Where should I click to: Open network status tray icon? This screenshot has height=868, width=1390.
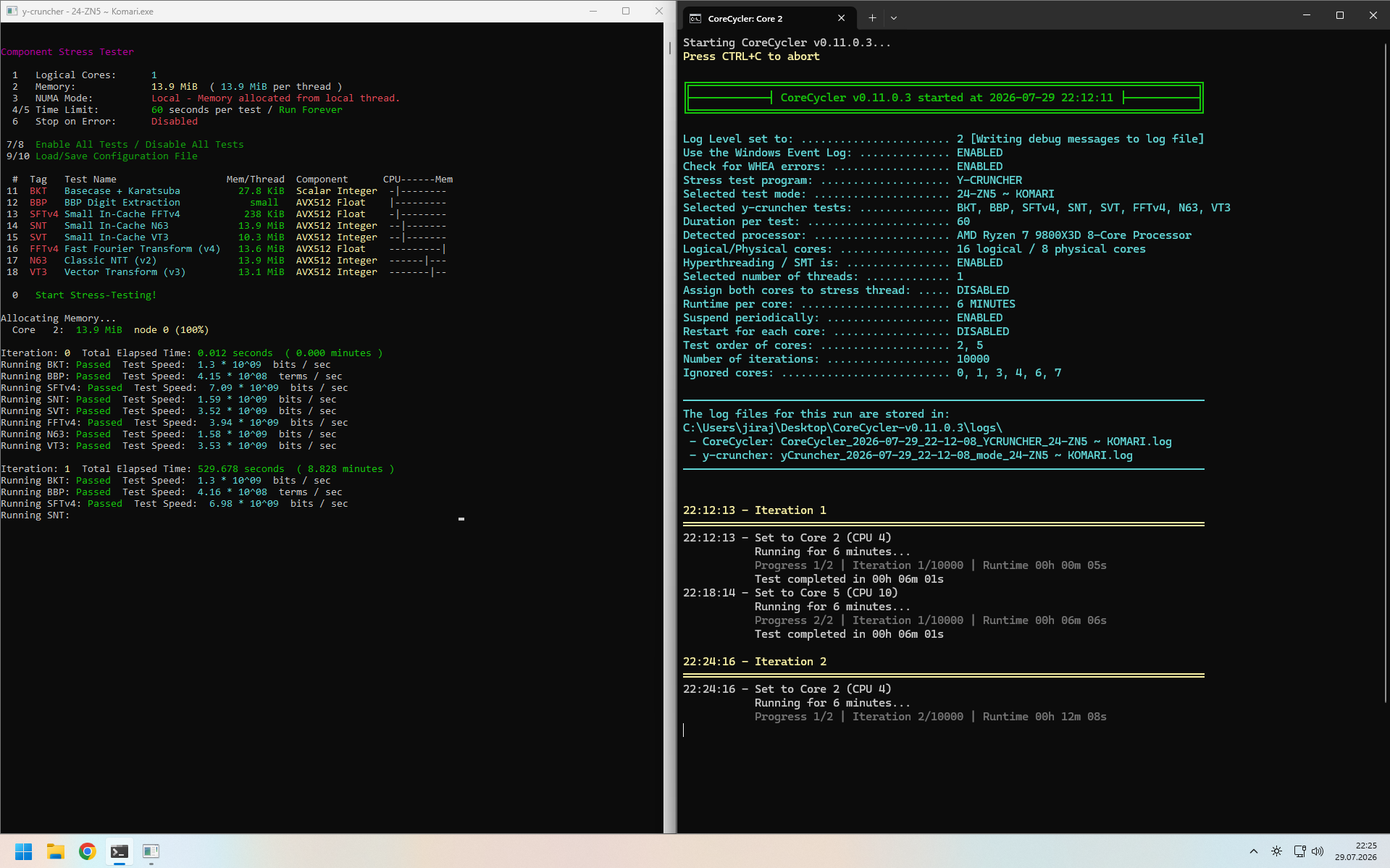1299,851
